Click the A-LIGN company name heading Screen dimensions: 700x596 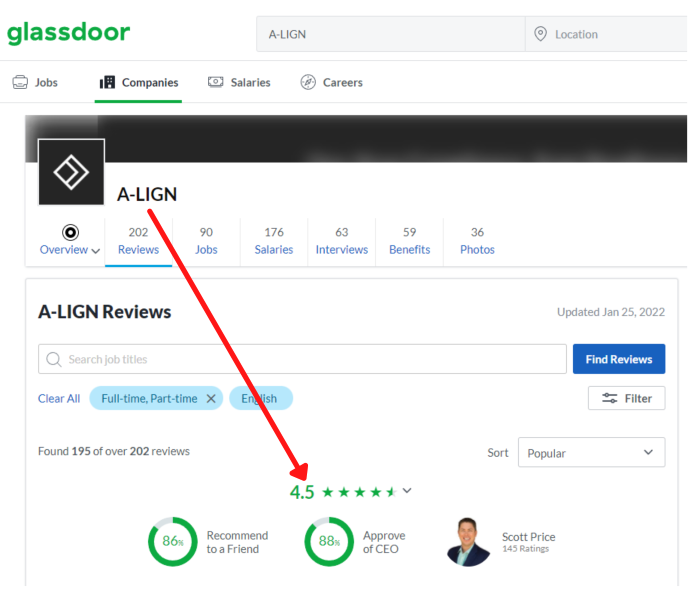pyautogui.click(x=147, y=194)
